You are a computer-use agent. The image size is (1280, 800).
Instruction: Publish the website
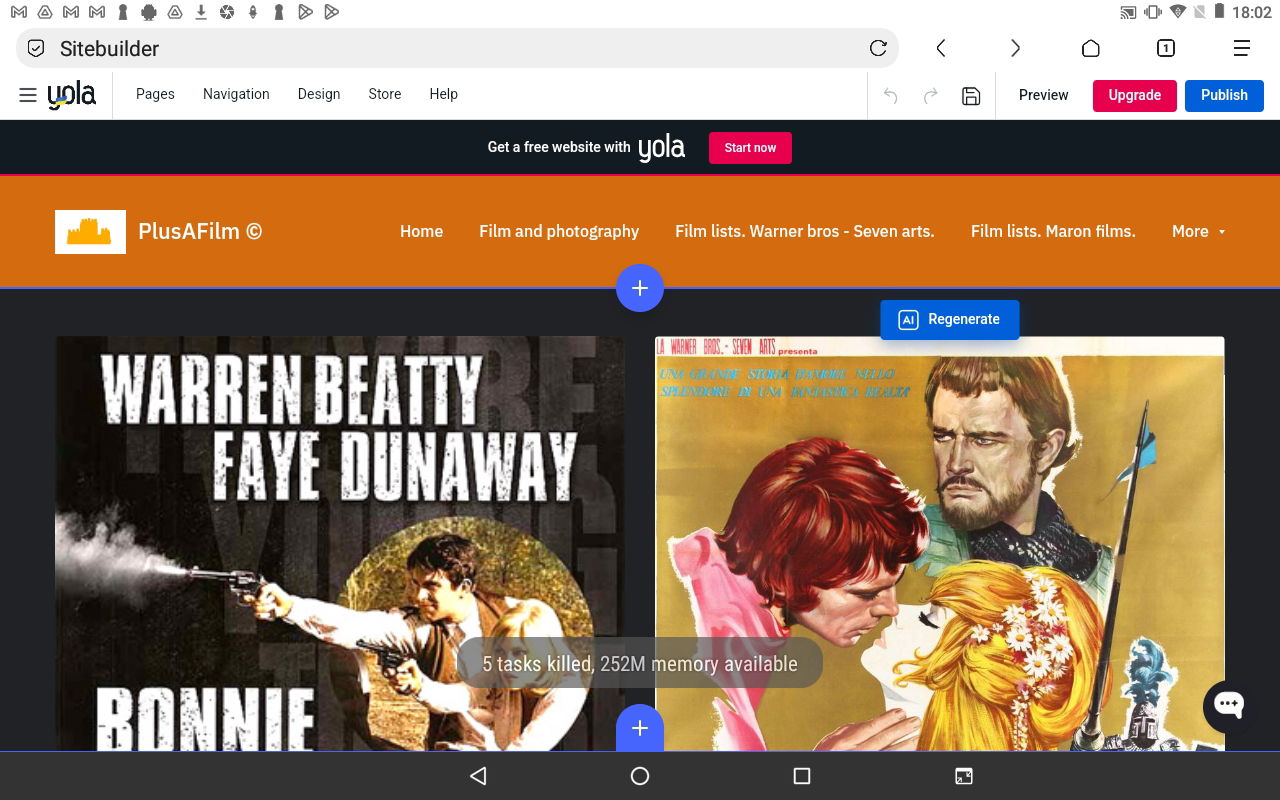[1224, 95]
